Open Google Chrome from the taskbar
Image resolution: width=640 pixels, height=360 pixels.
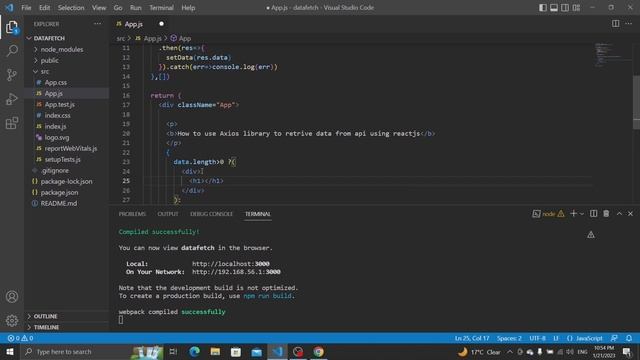(318, 351)
